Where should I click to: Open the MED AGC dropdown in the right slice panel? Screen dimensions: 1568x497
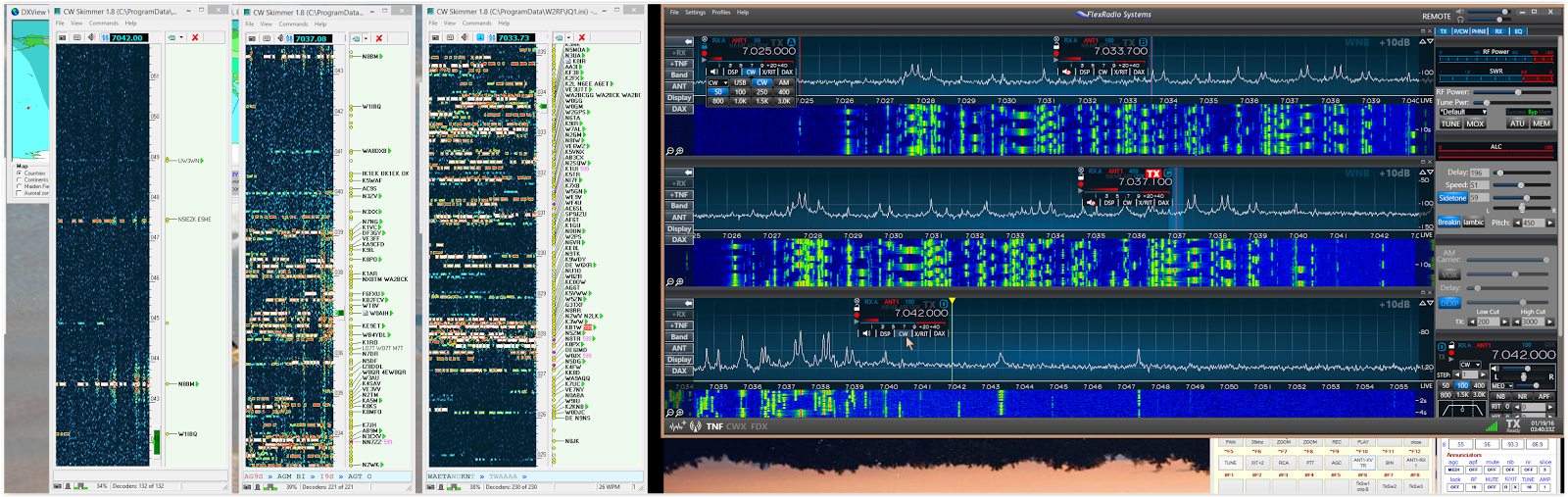point(1502,385)
